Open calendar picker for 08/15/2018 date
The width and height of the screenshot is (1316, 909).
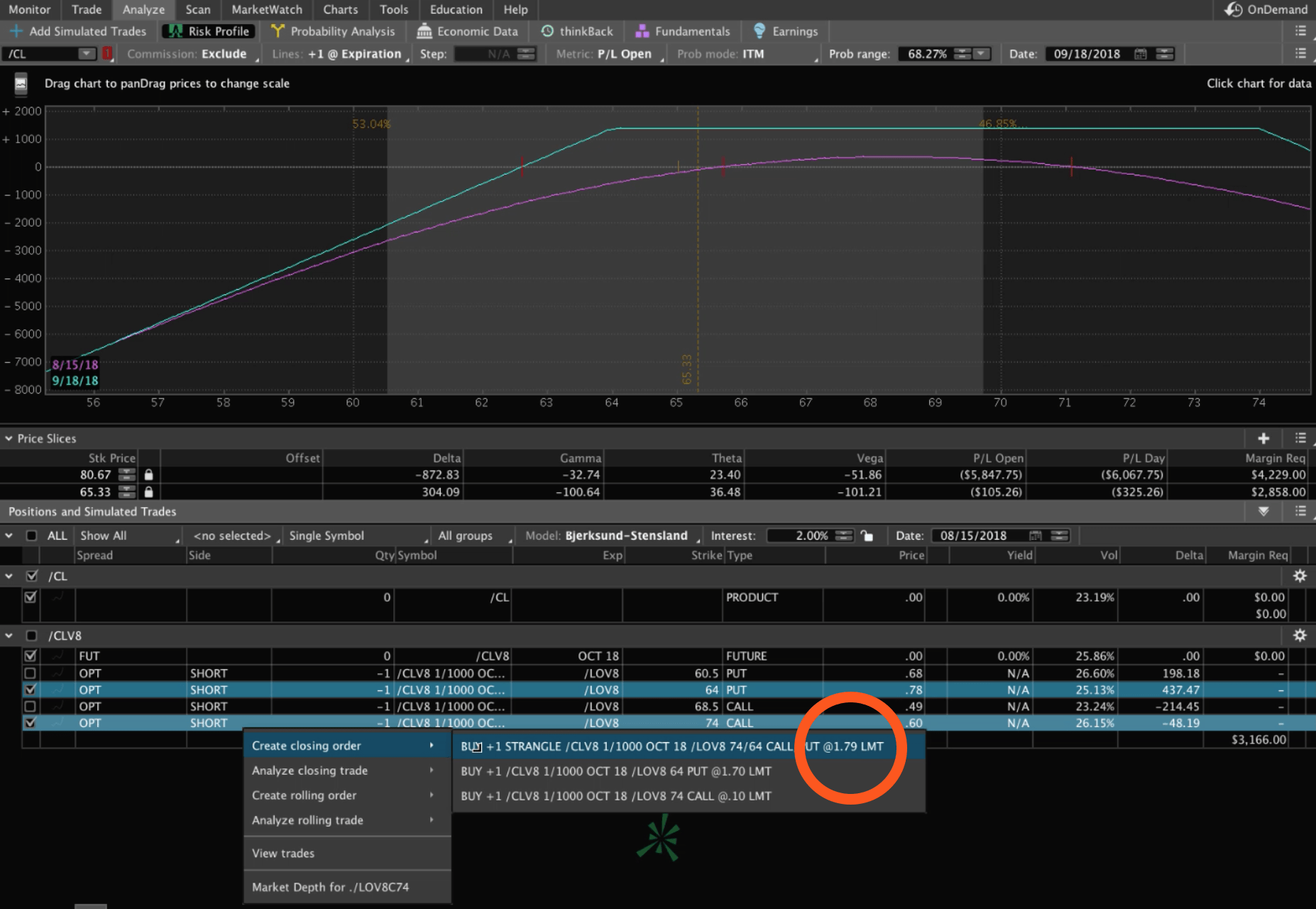point(1036,535)
